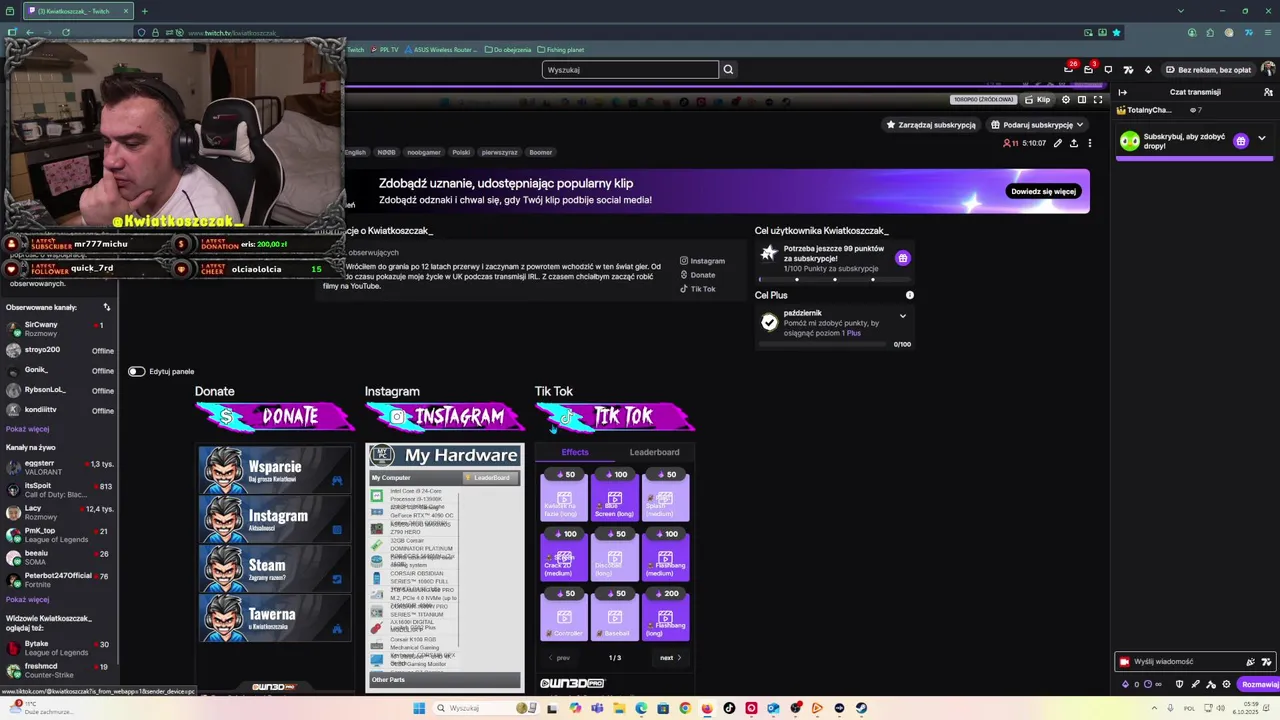Click the Tawerna panel image
Screen dimensions: 1280x720
[x=274, y=618]
